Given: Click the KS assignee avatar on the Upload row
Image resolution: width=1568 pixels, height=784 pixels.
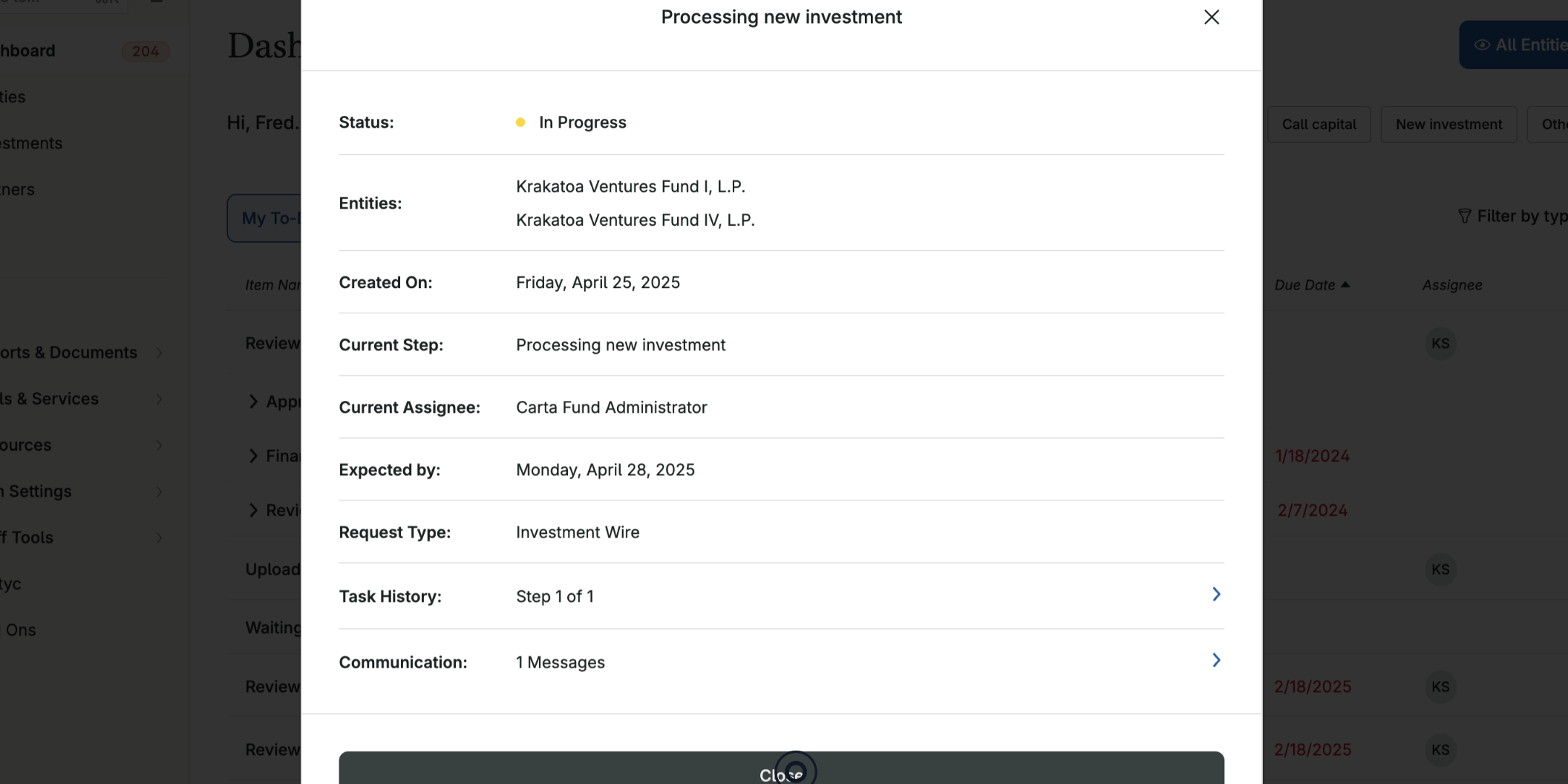Looking at the screenshot, I should point(1440,569).
